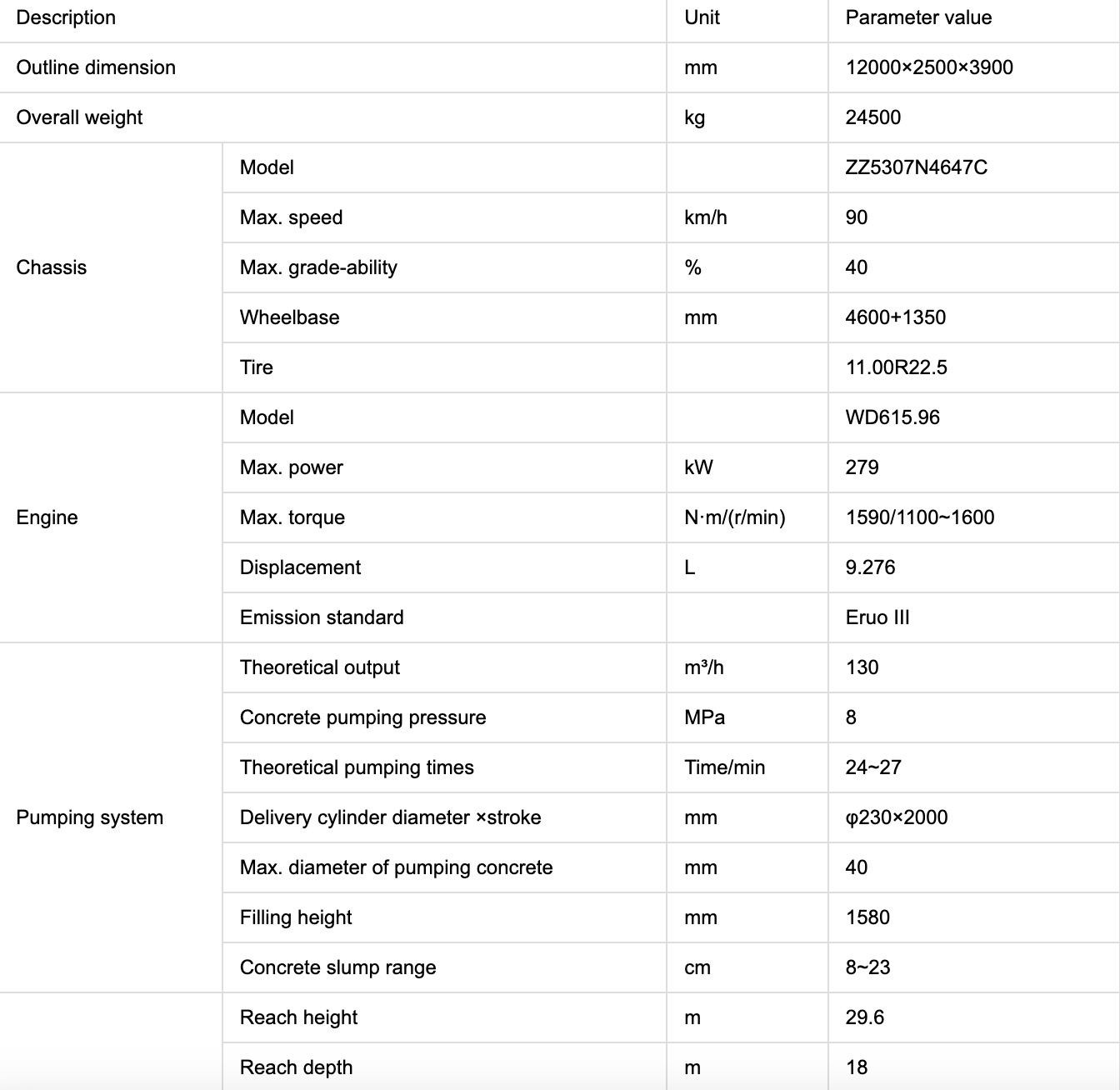Viewport: 1120px width, 1090px height.
Task: Click the Description column header
Action: click(x=66, y=17)
